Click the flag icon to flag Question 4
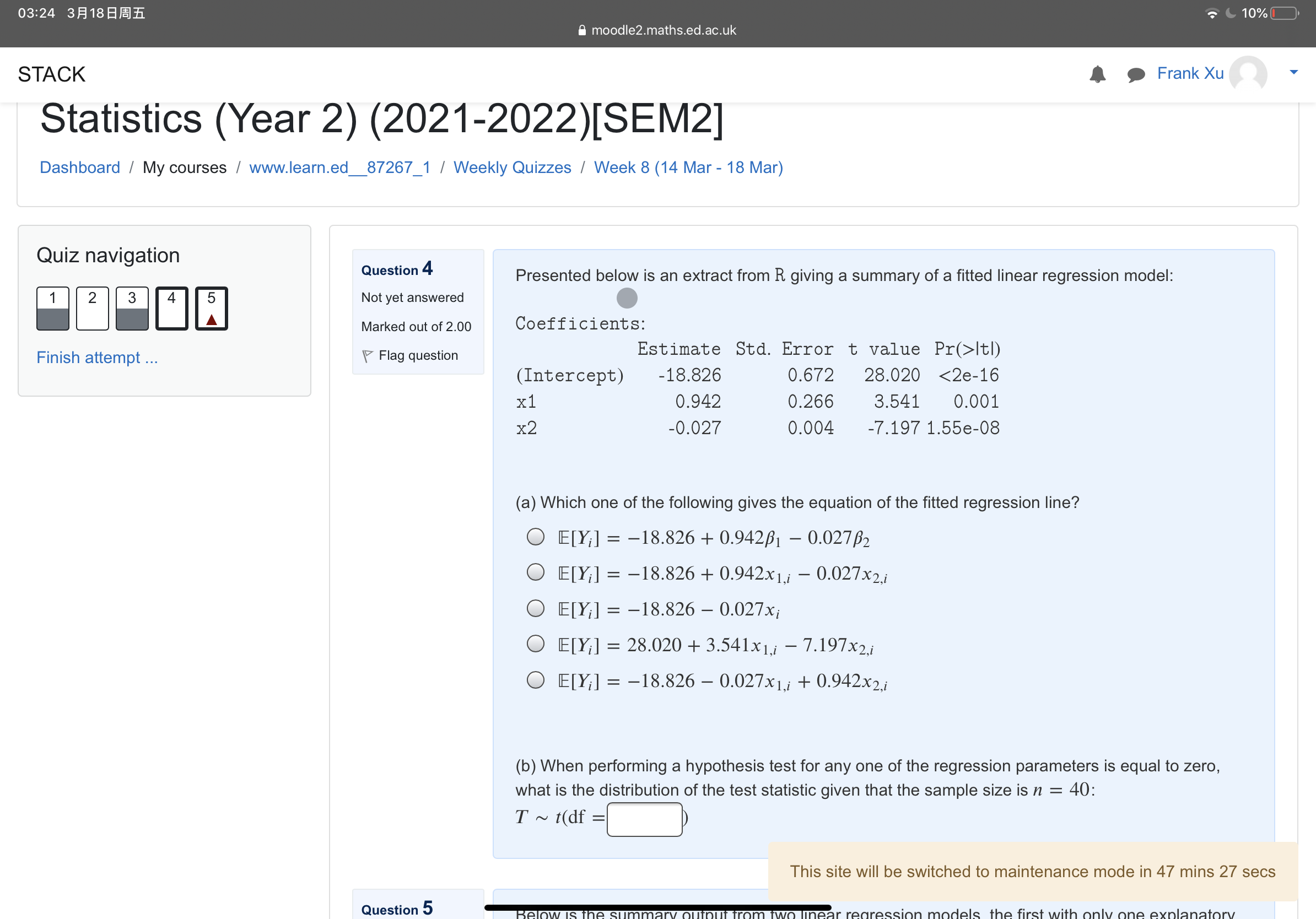 point(368,355)
